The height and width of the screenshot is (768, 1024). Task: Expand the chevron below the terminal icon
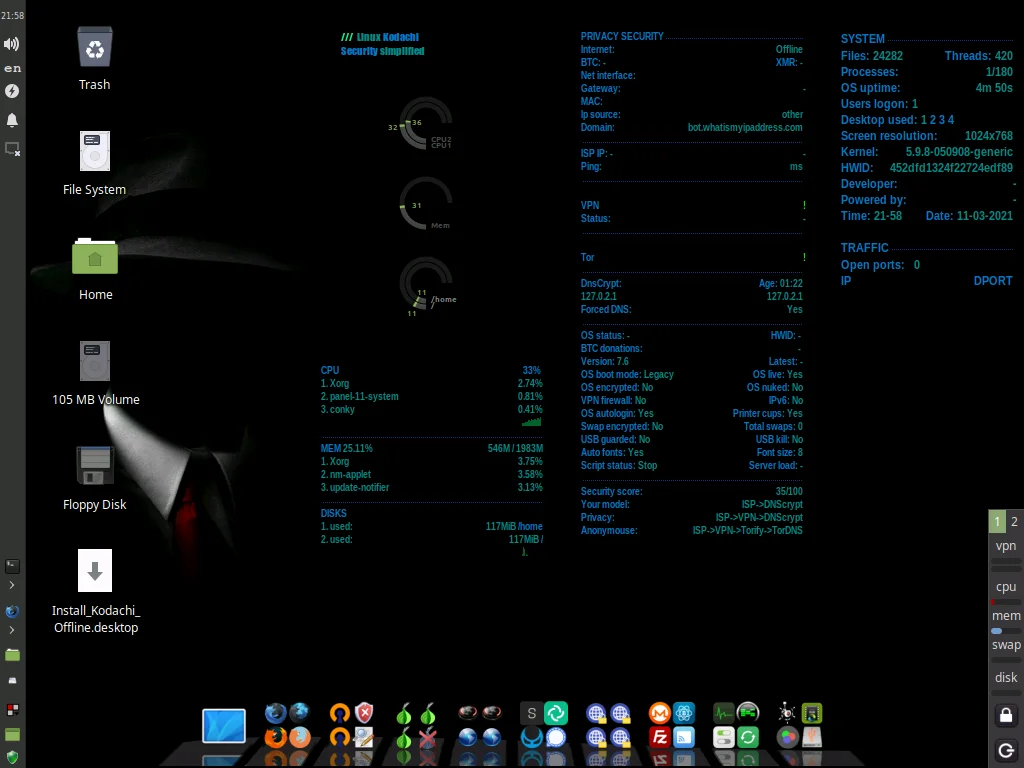click(12, 585)
